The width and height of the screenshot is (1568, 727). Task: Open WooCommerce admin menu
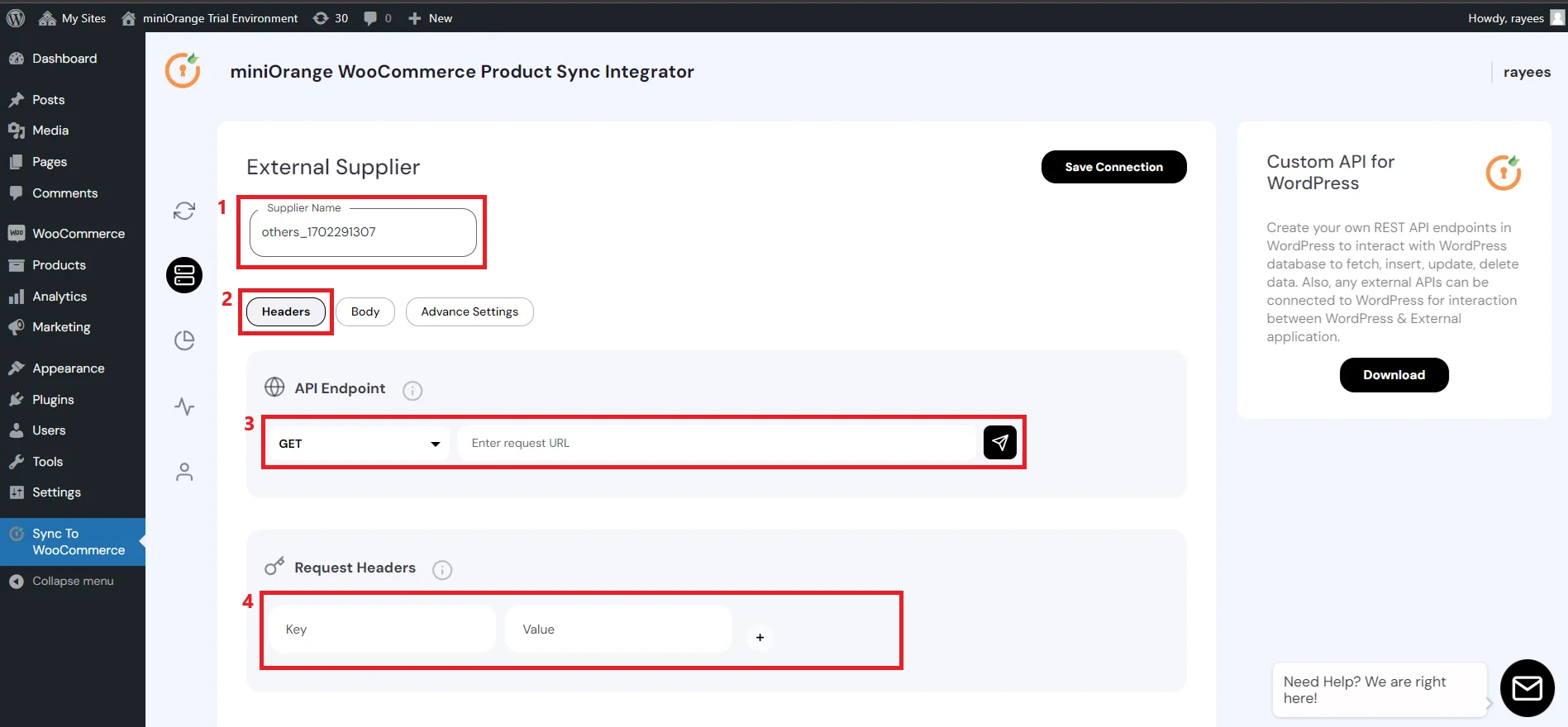tap(73, 234)
